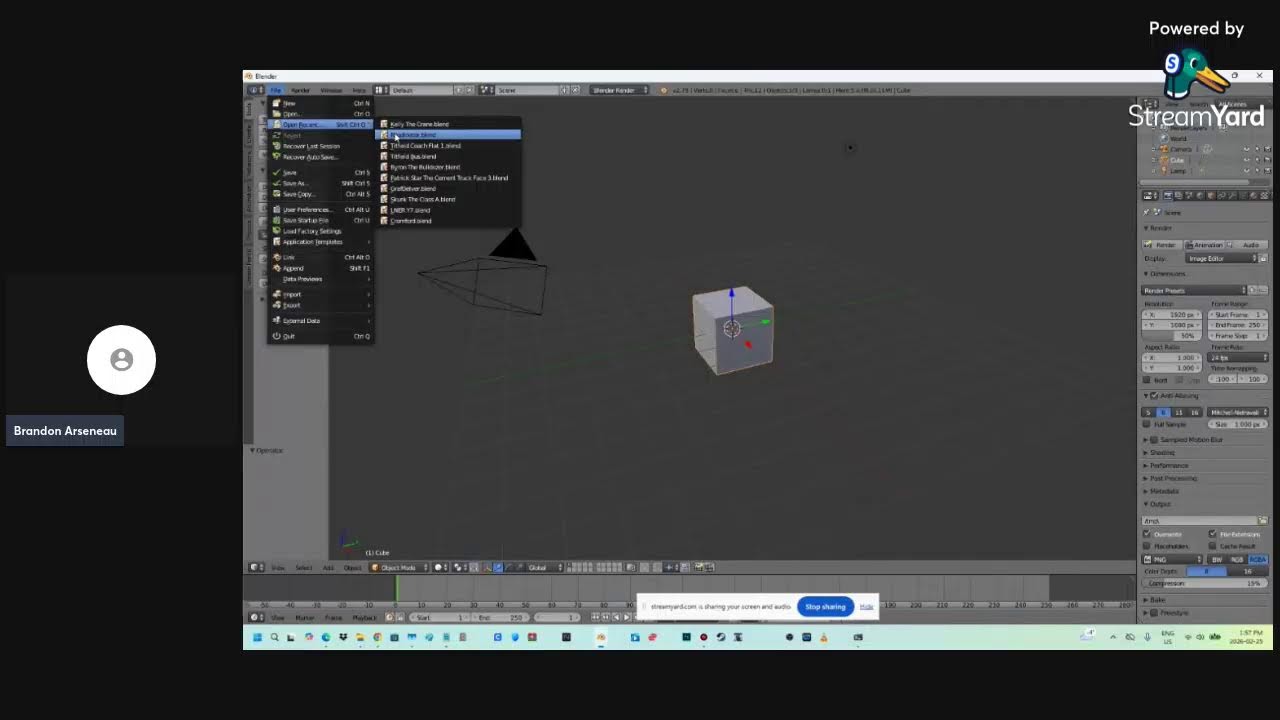This screenshot has height=720, width=1280.
Task: Expand the Bake panel
Action: pyautogui.click(x=1158, y=600)
